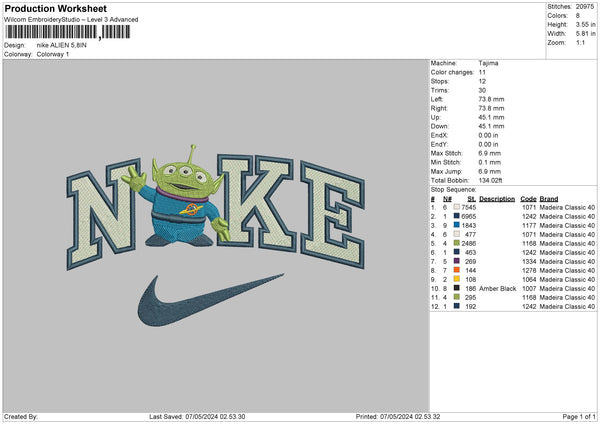Click the barcode under the worksheet title
This screenshot has height=424, width=600.
coord(68,32)
